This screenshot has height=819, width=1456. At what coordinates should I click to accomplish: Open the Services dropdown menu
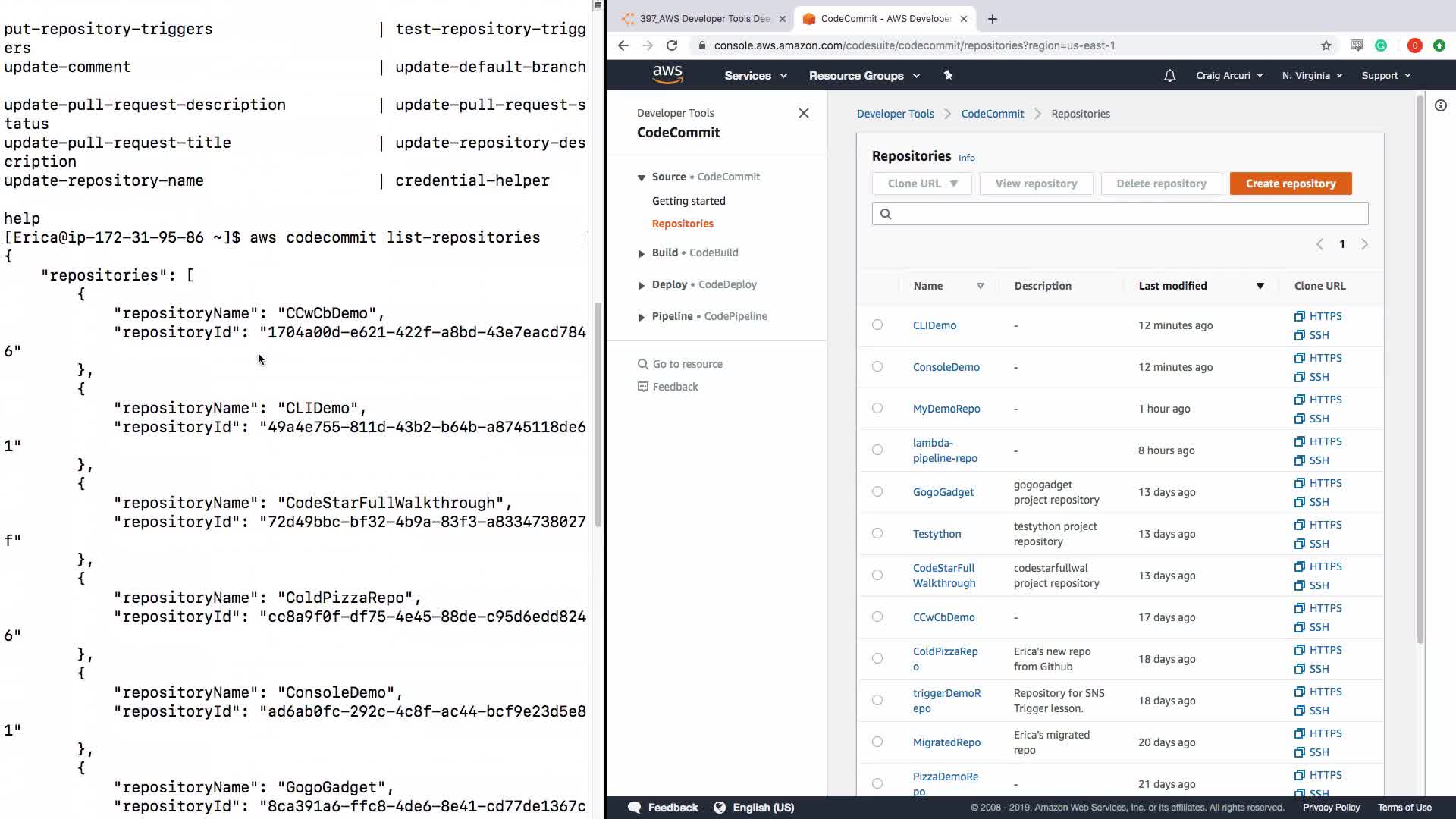755,76
